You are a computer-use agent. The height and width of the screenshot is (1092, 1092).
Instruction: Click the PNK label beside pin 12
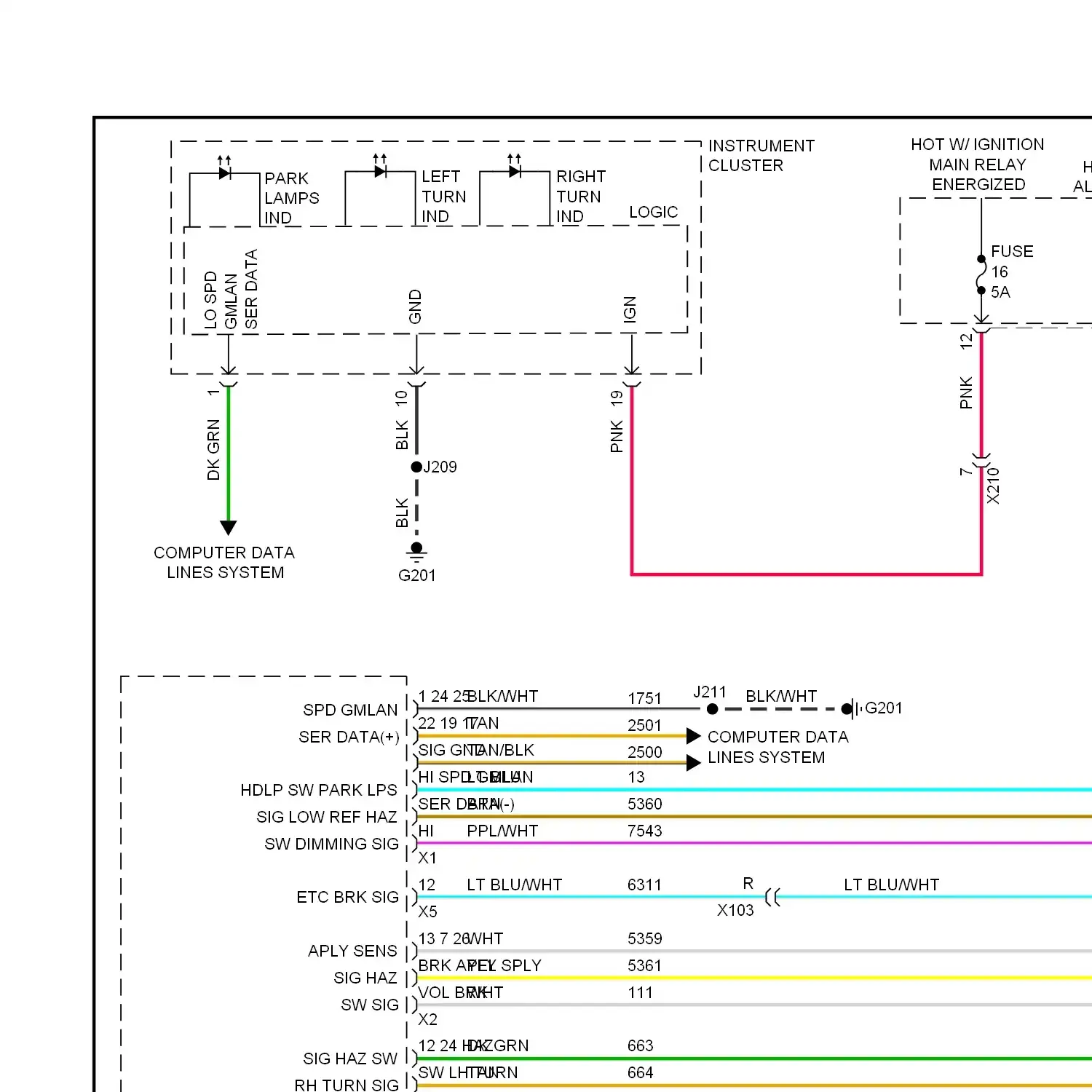pyautogui.click(x=966, y=392)
